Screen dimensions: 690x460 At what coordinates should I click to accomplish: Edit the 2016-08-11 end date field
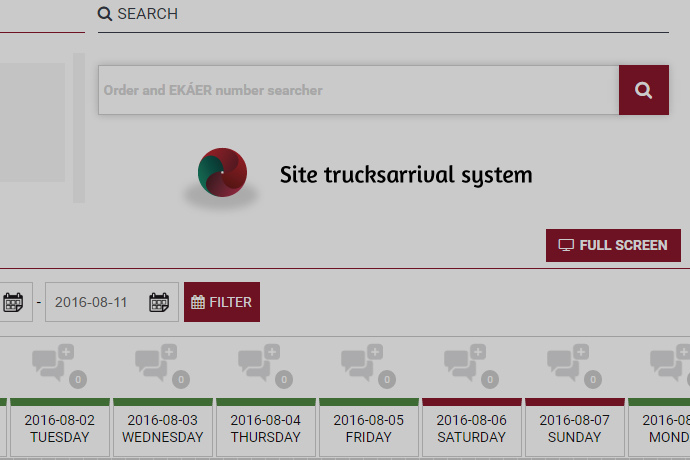tap(95, 302)
